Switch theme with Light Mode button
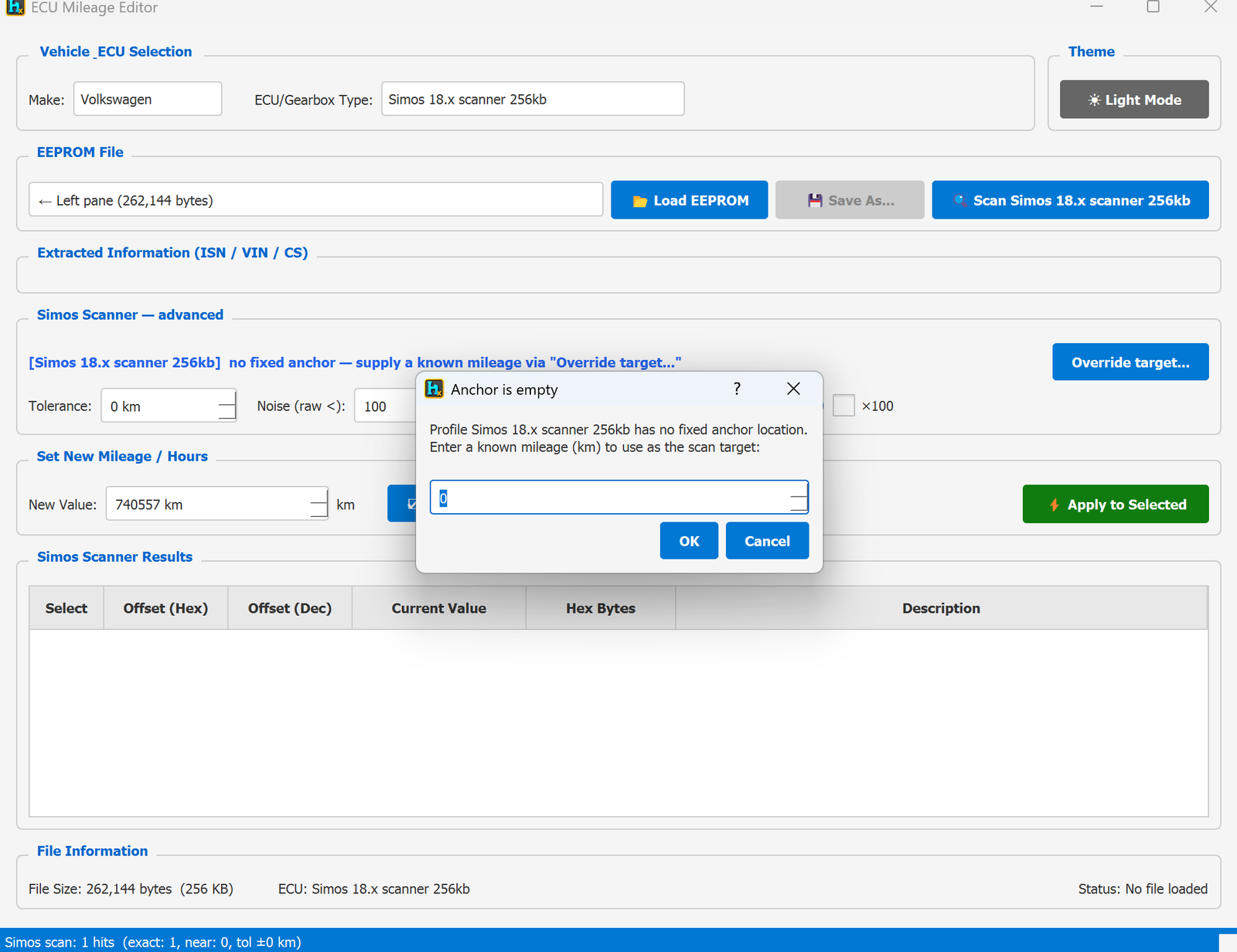Viewport: 1237px width, 952px height. [1134, 100]
